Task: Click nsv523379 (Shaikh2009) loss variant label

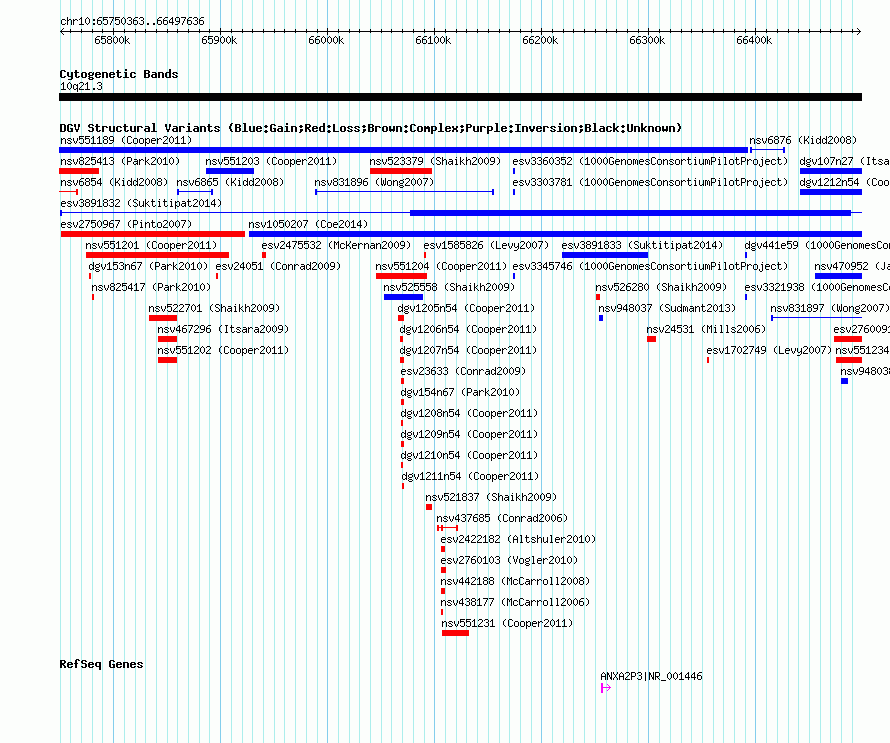Action: pyautogui.click(x=435, y=161)
